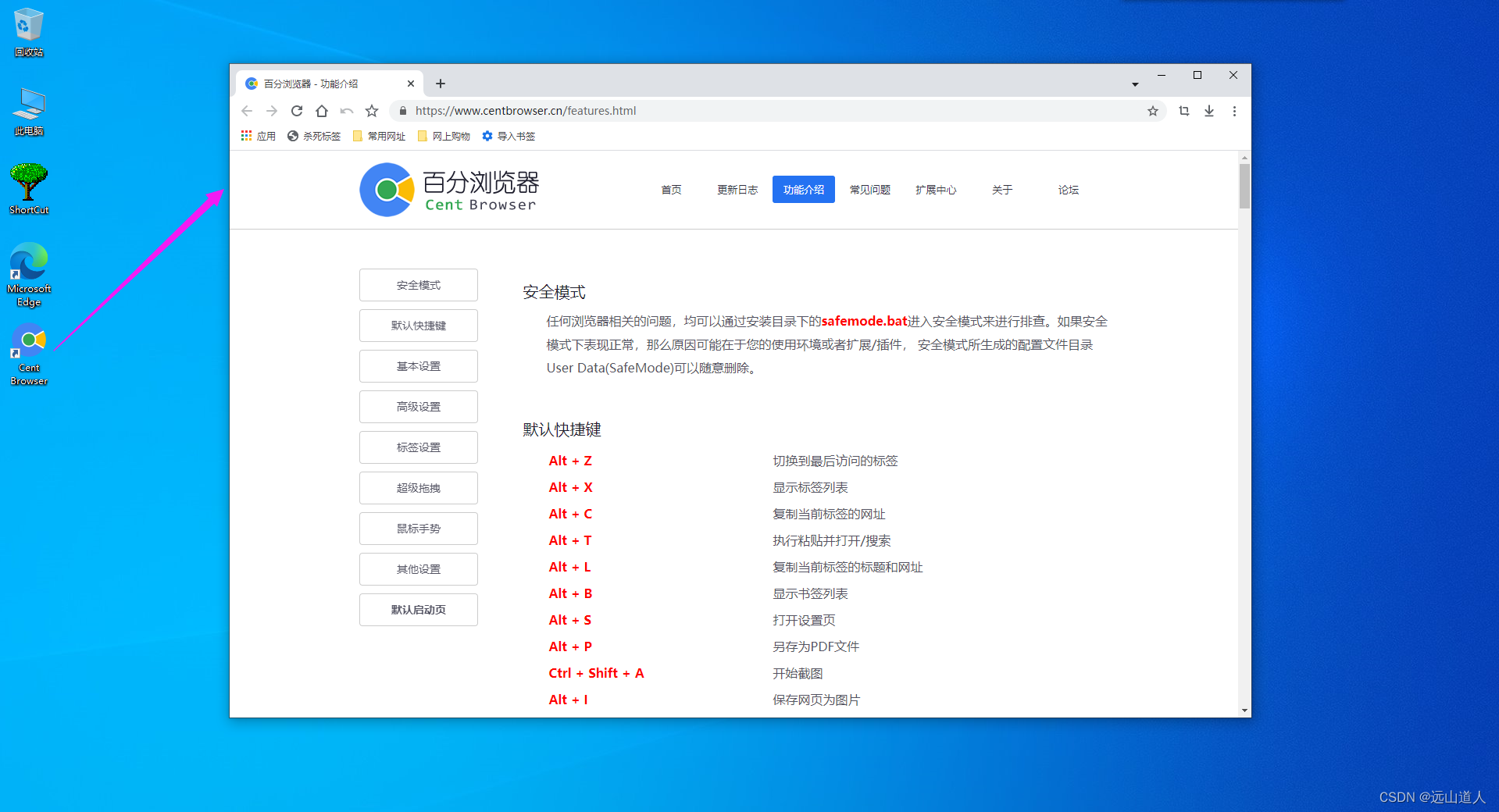Click the red safemode.bat text
Image resolution: width=1499 pixels, height=812 pixels.
point(864,321)
